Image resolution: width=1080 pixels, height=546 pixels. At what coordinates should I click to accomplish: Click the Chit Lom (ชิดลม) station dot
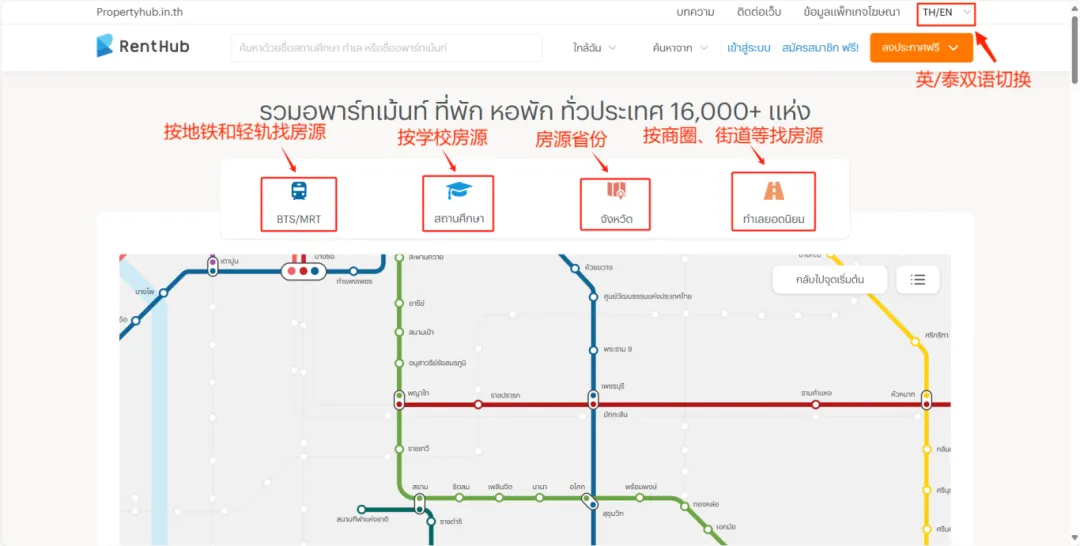pos(459,498)
